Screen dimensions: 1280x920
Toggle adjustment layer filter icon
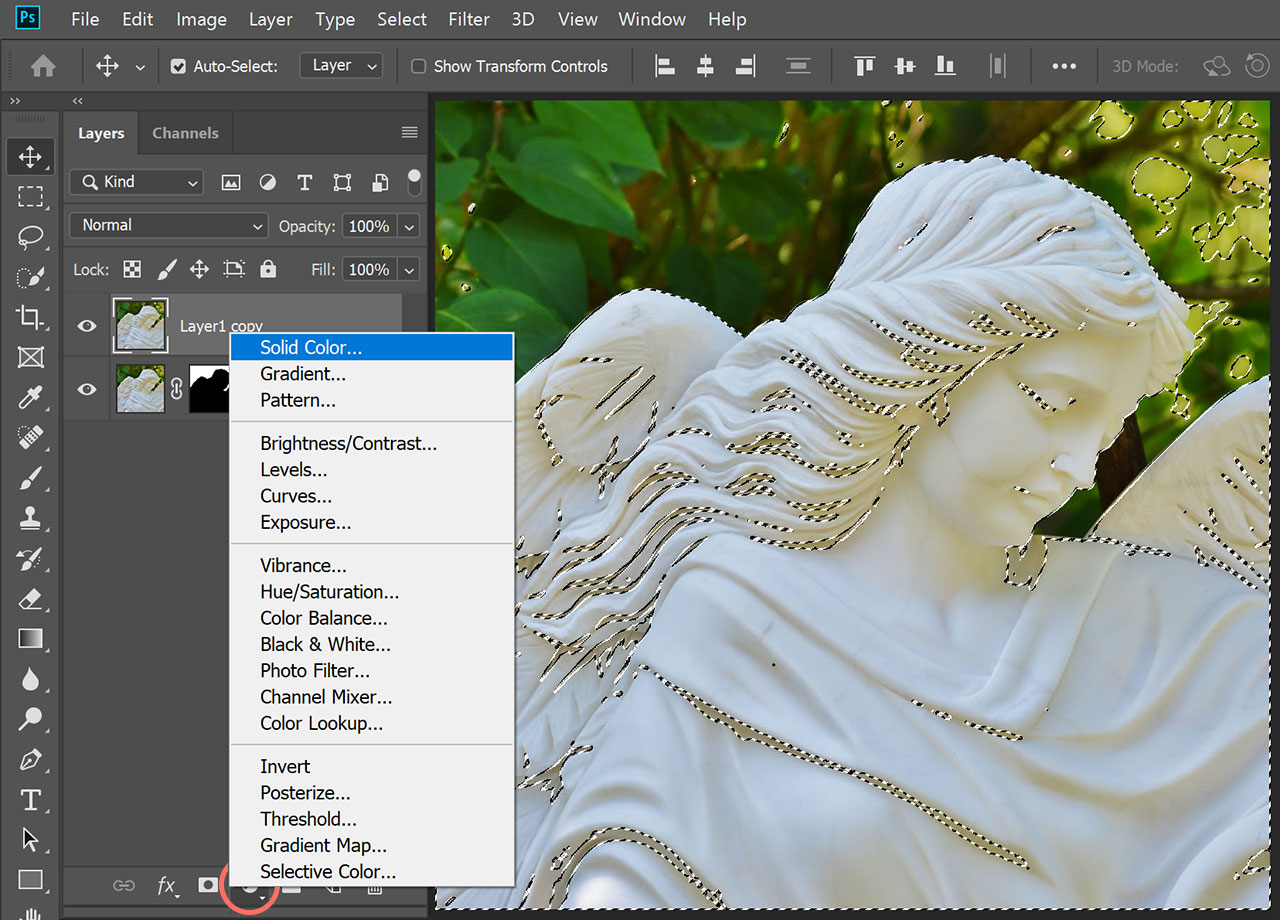click(x=268, y=182)
